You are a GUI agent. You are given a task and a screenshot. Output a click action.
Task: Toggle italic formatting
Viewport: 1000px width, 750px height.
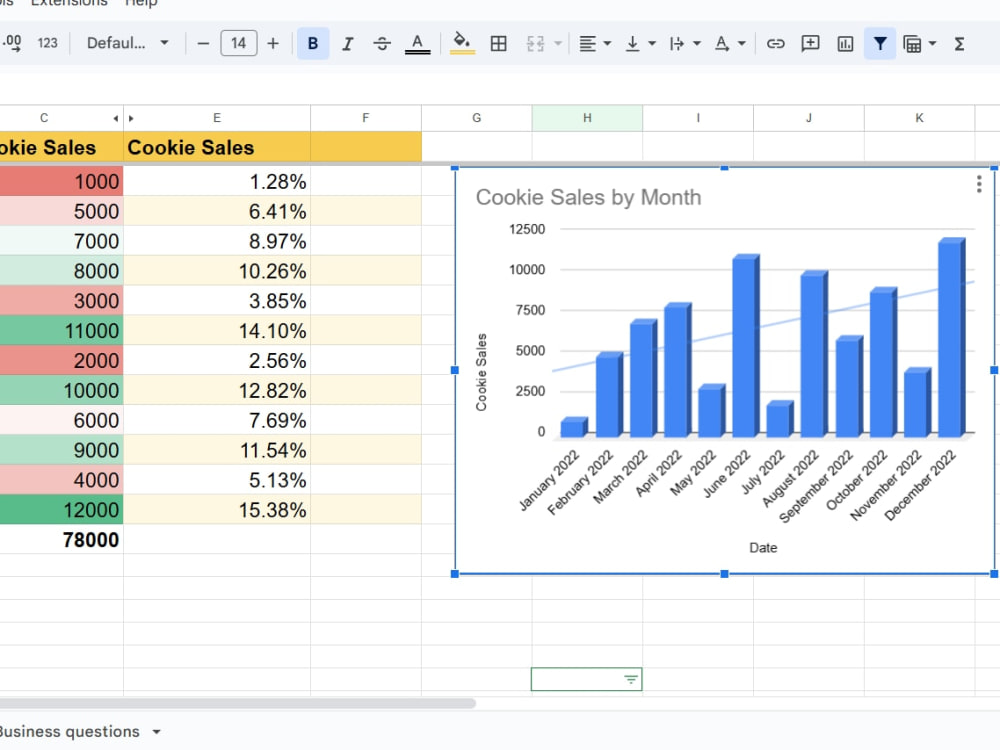tap(348, 43)
